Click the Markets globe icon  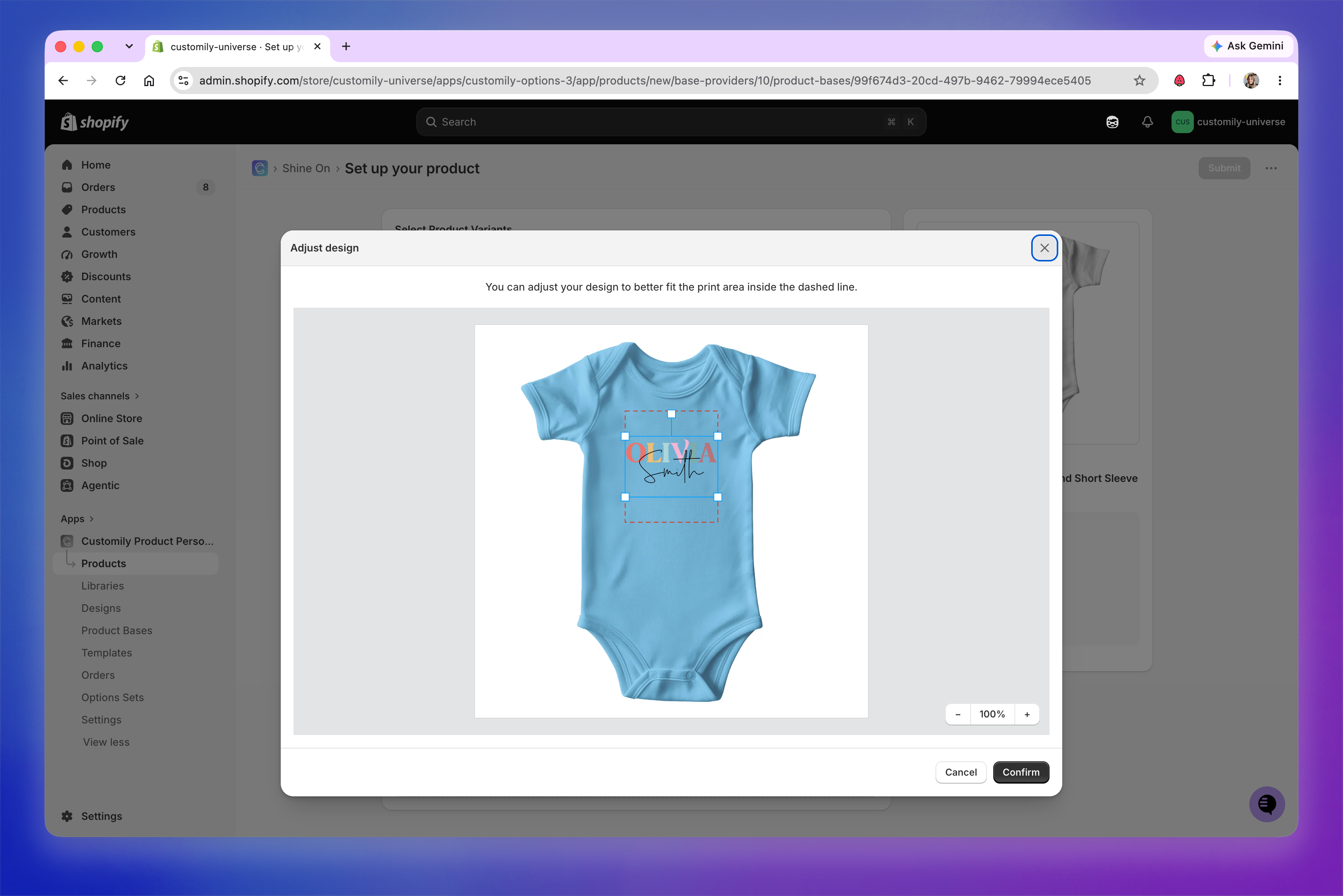pyautogui.click(x=67, y=321)
